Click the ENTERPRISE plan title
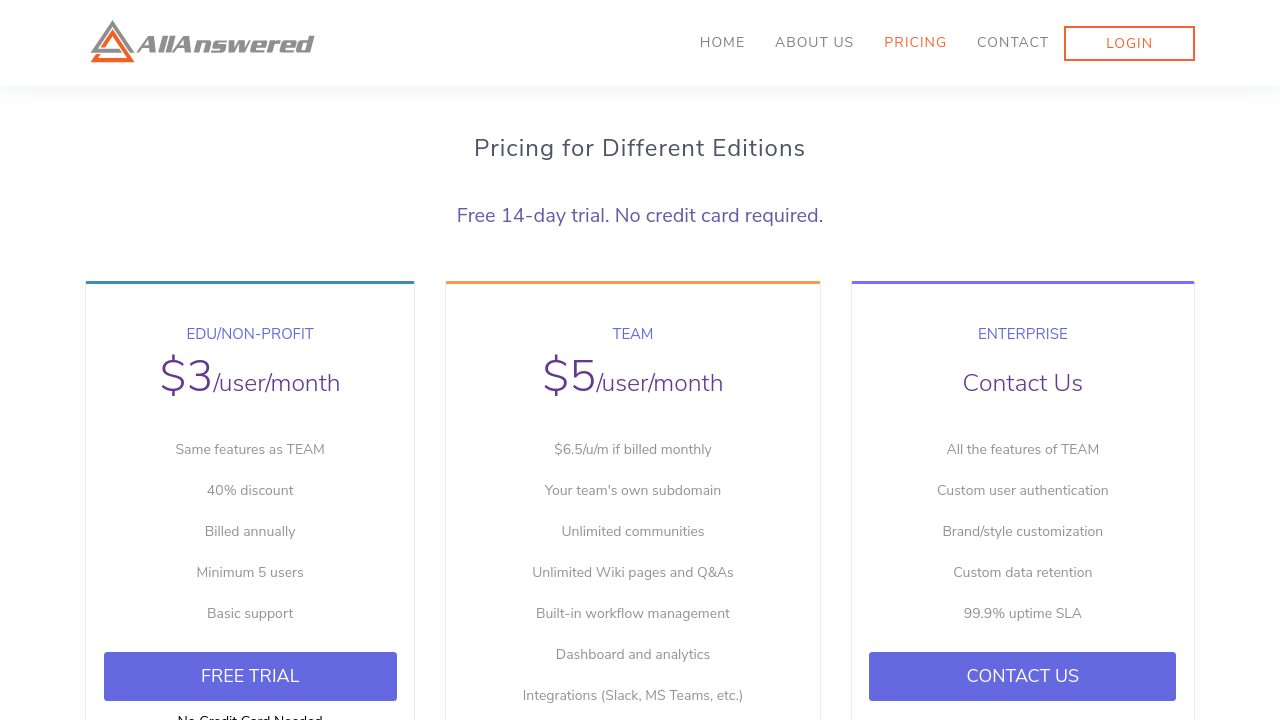 pyautogui.click(x=1022, y=334)
